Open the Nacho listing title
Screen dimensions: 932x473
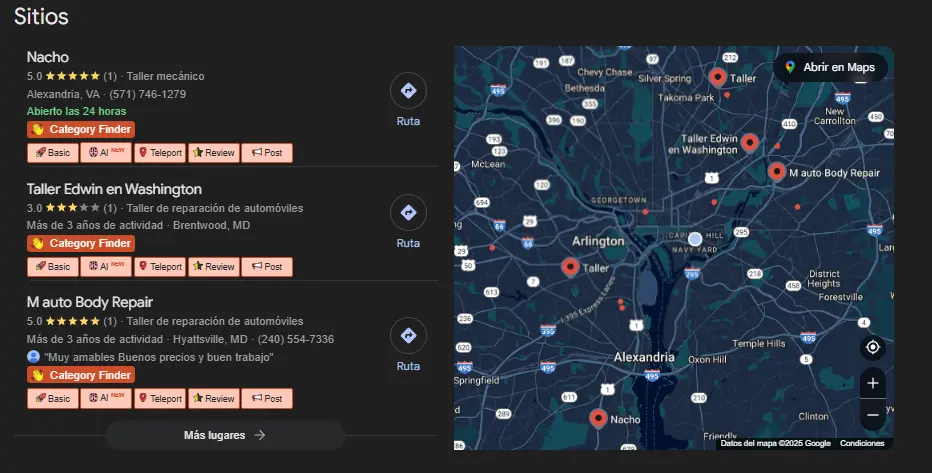tap(48, 57)
